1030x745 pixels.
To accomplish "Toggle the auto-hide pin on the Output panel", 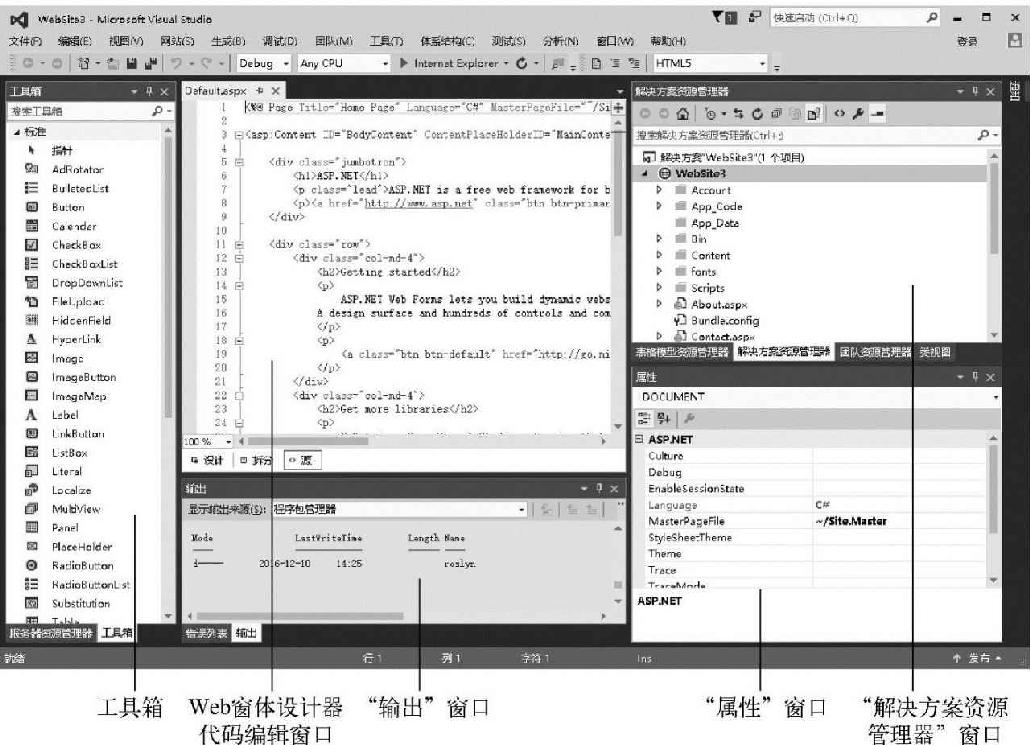I will [598, 488].
